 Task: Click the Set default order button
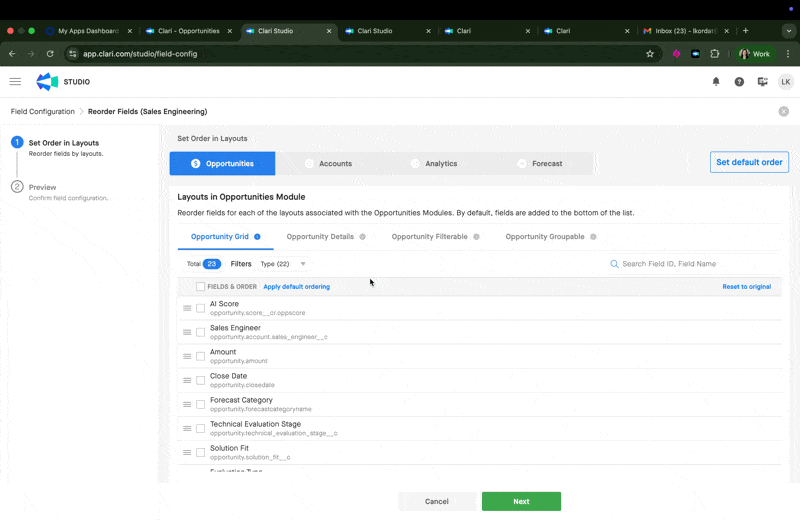[x=749, y=162]
